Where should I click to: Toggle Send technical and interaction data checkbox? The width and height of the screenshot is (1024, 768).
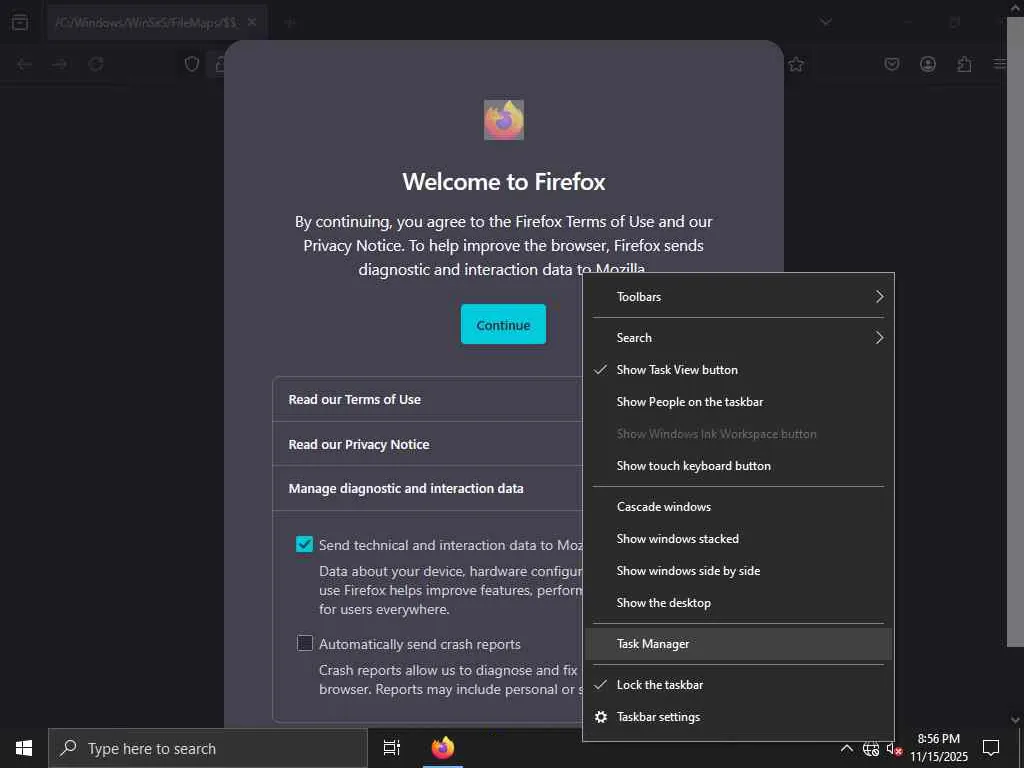pos(304,544)
